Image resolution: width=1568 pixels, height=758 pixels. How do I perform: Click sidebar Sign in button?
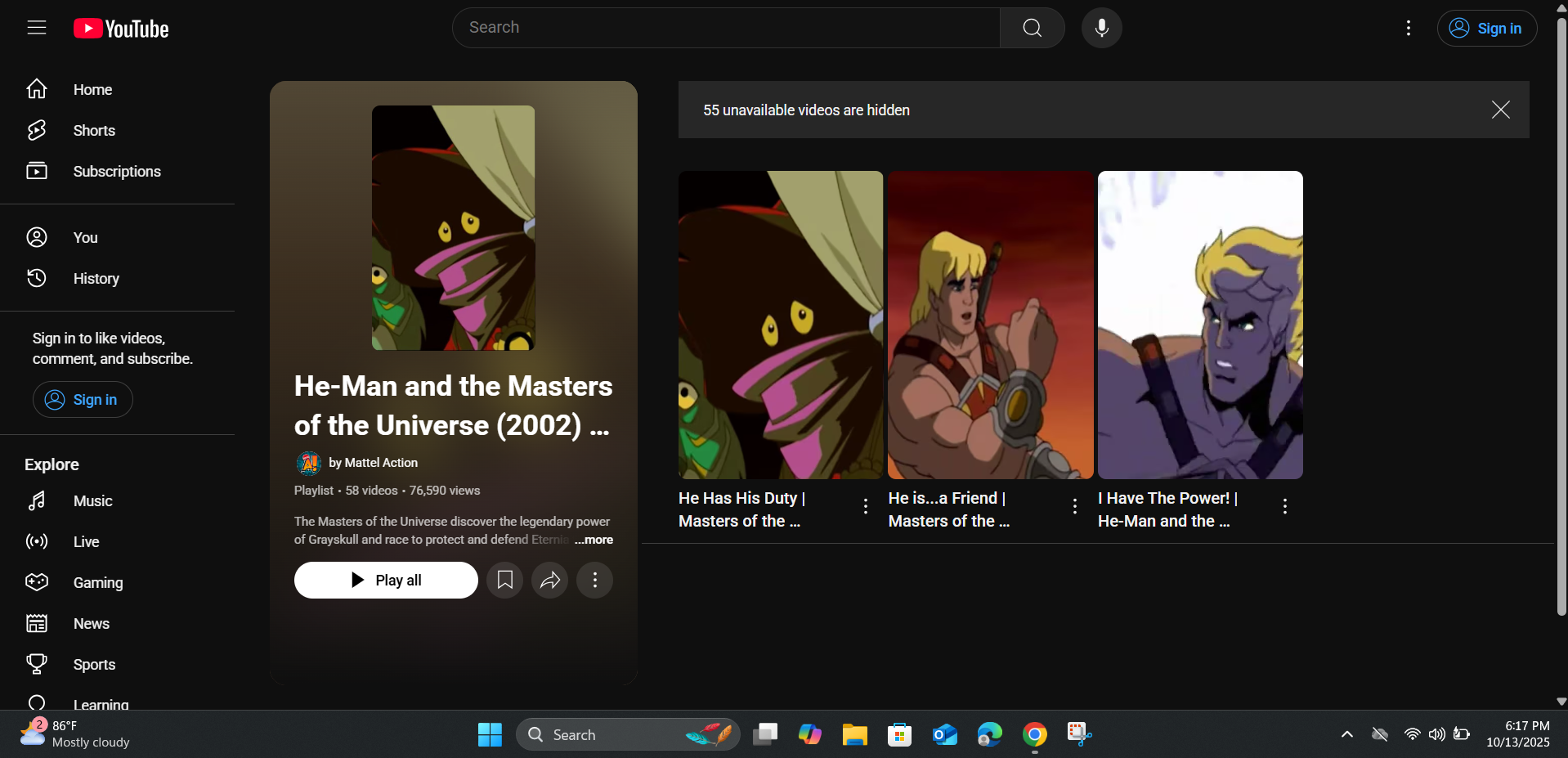pos(83,400)
